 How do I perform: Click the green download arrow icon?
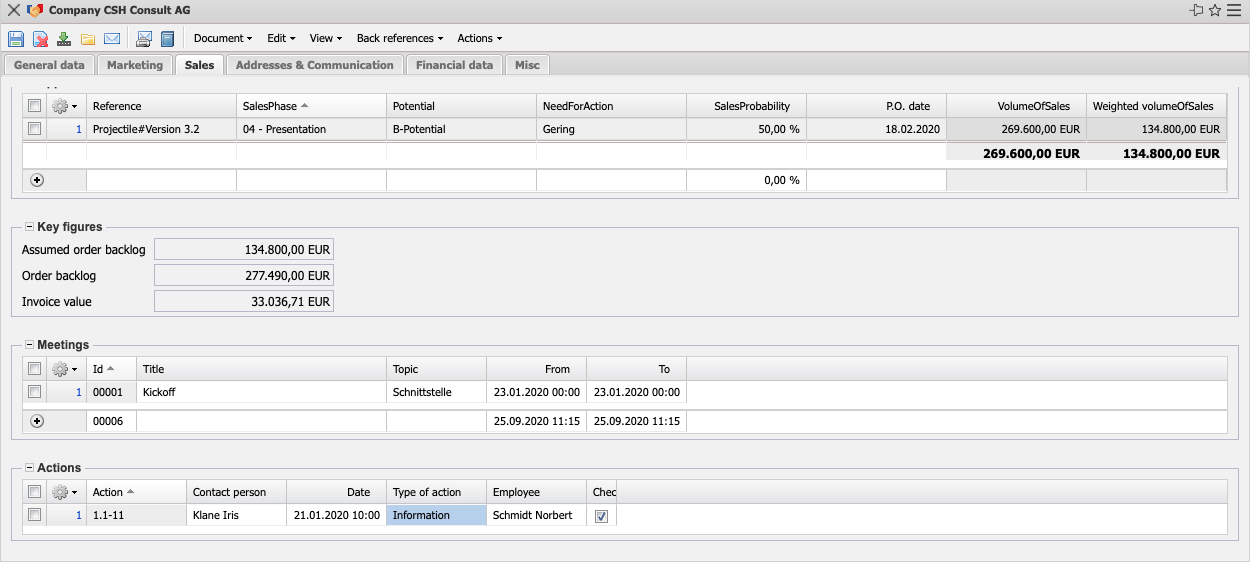point(64,39)
